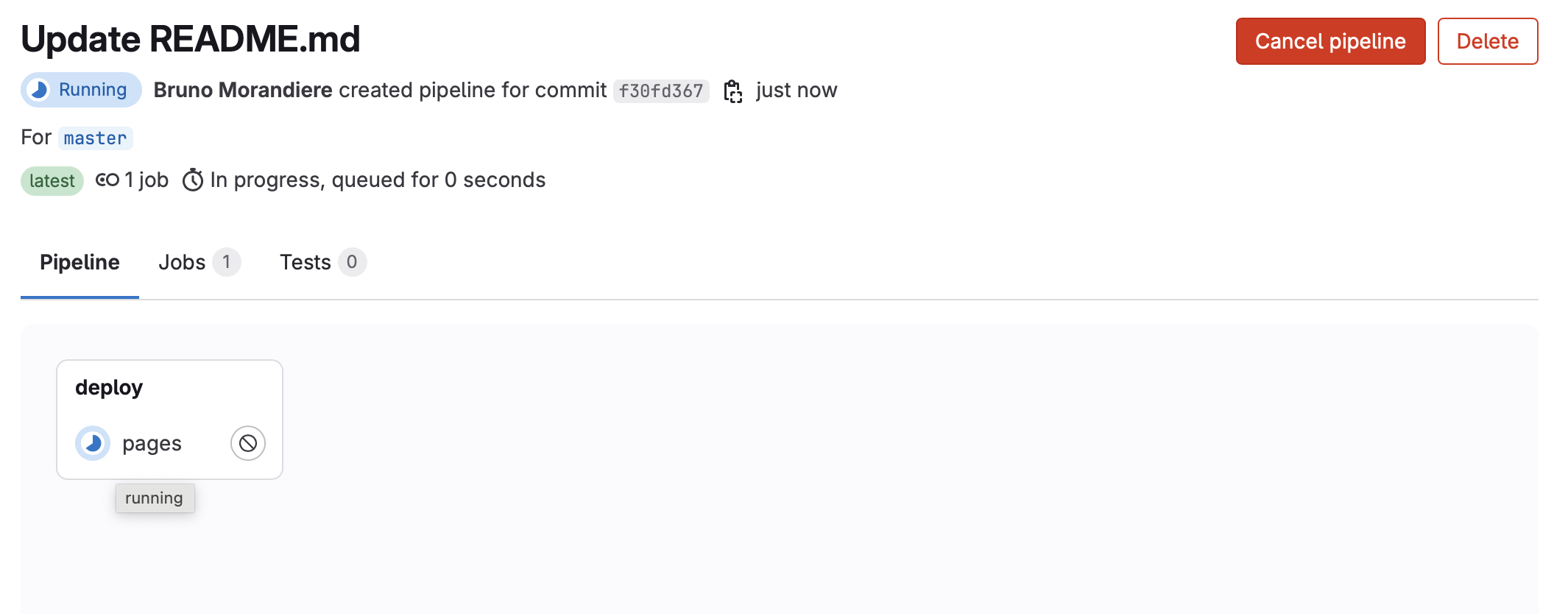Image resolution: width=1568 pixels, height=614 pixels.
Task: Click the Jobs count badge showing 1
Action: click(x=227, y=262)
